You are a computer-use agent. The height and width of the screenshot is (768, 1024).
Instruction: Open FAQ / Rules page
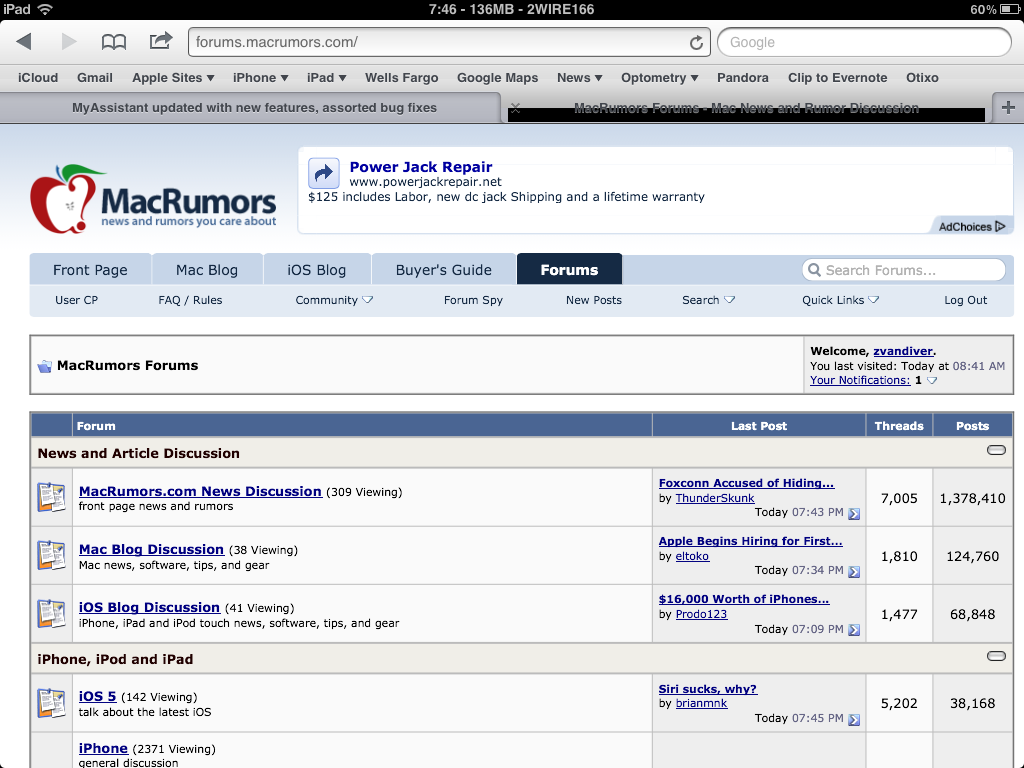(190, 300)
